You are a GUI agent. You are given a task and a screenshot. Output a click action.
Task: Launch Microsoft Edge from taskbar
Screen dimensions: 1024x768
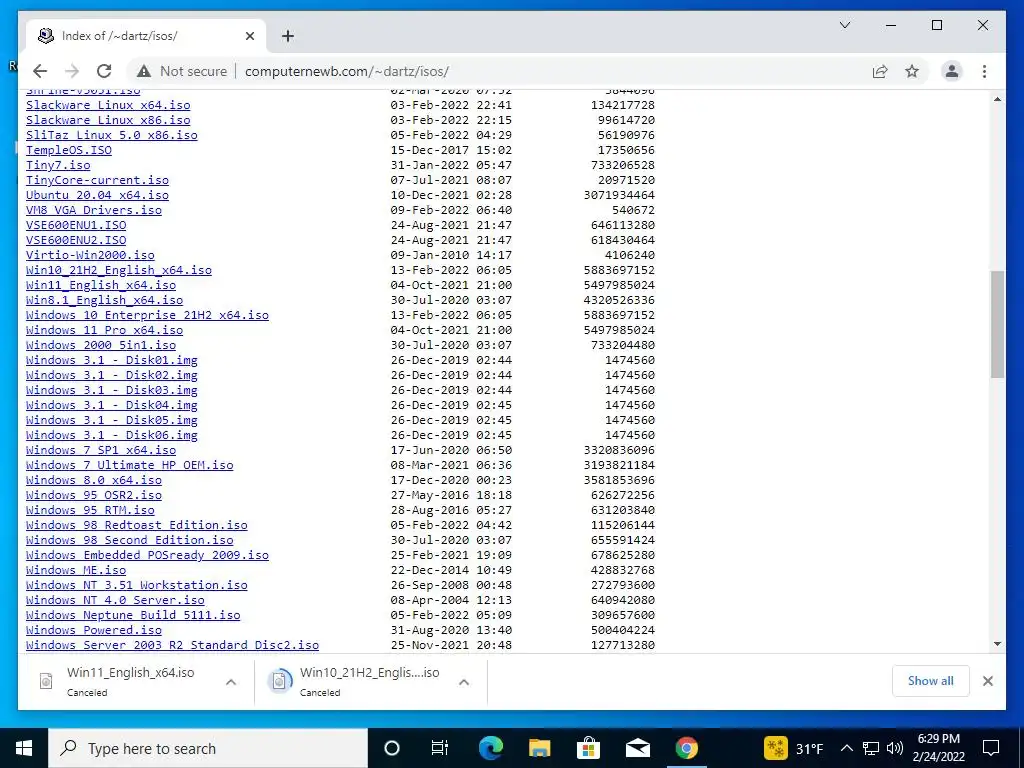tap(490, 748)
